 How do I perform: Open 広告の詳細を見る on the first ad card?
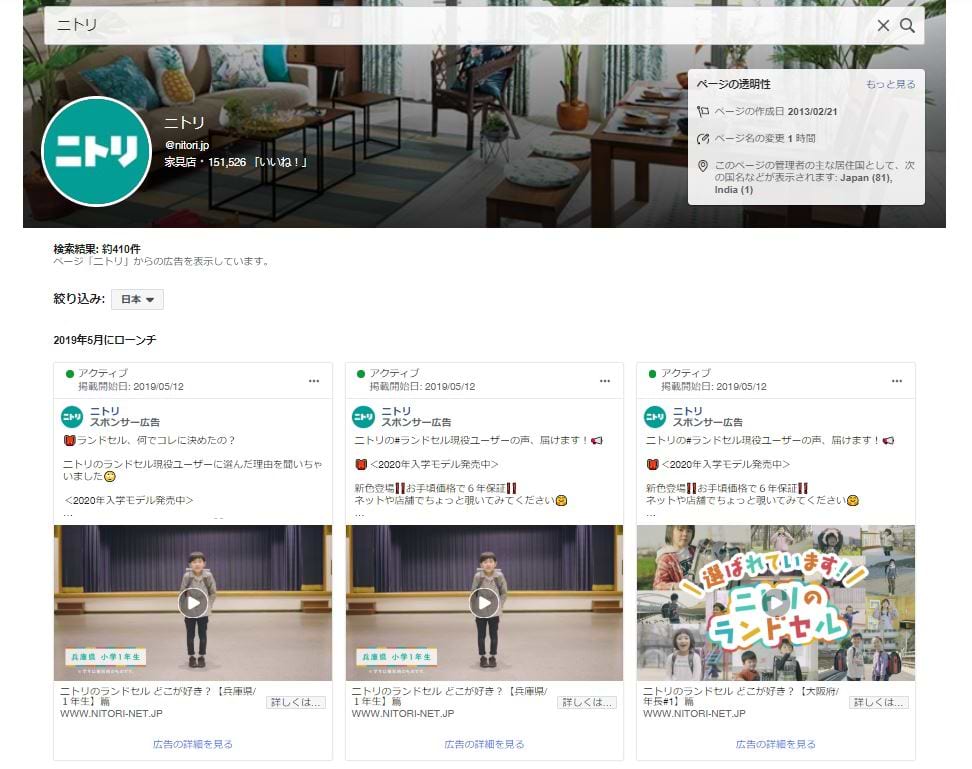point(193,744)
